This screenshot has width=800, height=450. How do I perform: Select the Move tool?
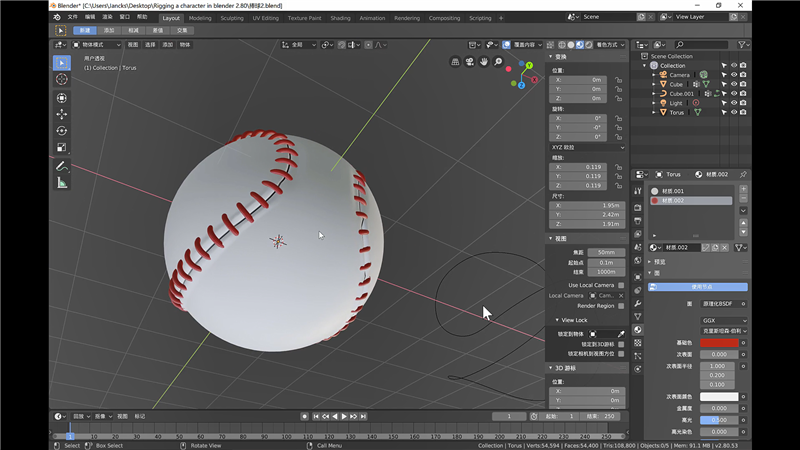pyautogui.click(x=62, y=114)
